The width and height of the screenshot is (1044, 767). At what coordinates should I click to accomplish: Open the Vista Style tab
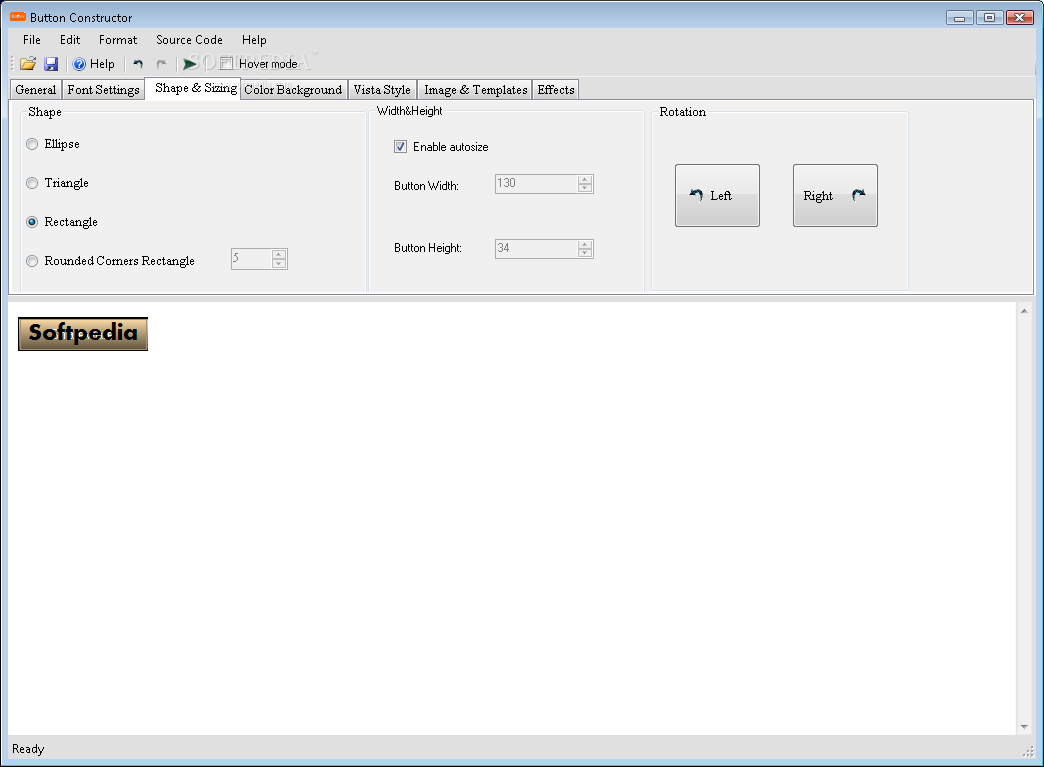382,90
